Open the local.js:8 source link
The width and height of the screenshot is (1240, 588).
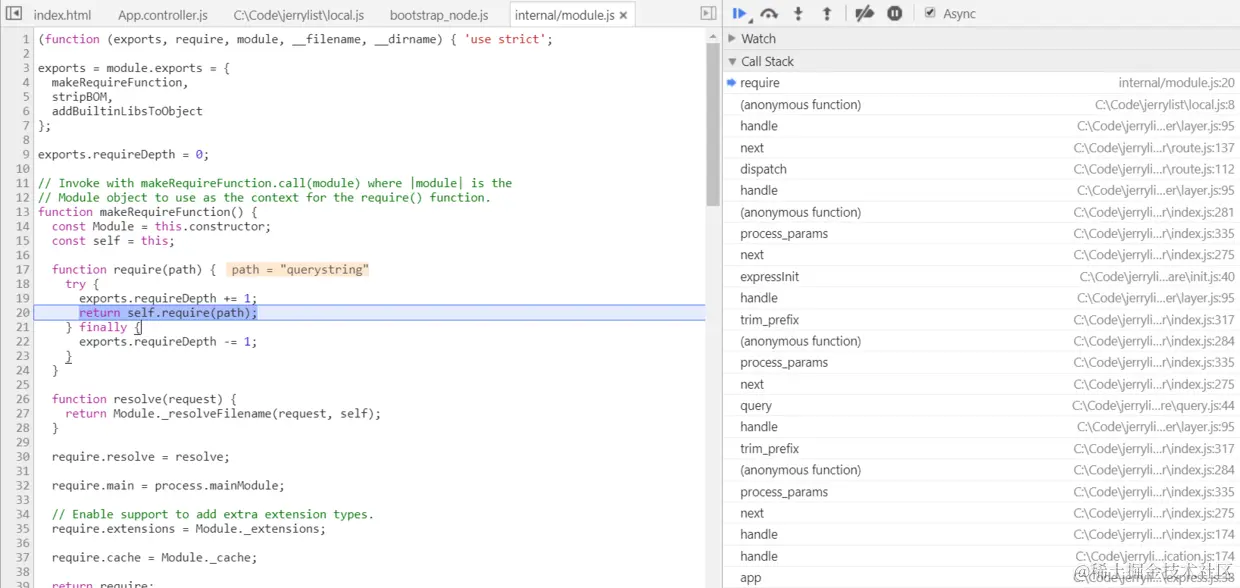point(1164,105)
